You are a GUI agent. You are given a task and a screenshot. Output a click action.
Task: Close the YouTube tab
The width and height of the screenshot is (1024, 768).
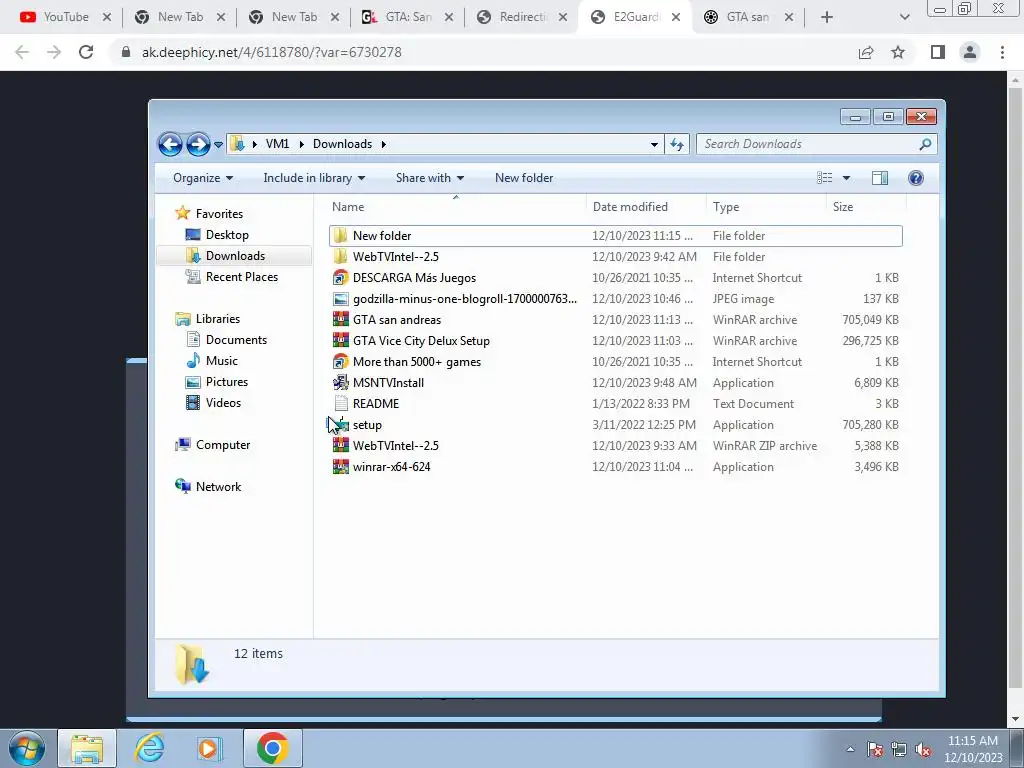pyautogui.click(x=107, y=17)
